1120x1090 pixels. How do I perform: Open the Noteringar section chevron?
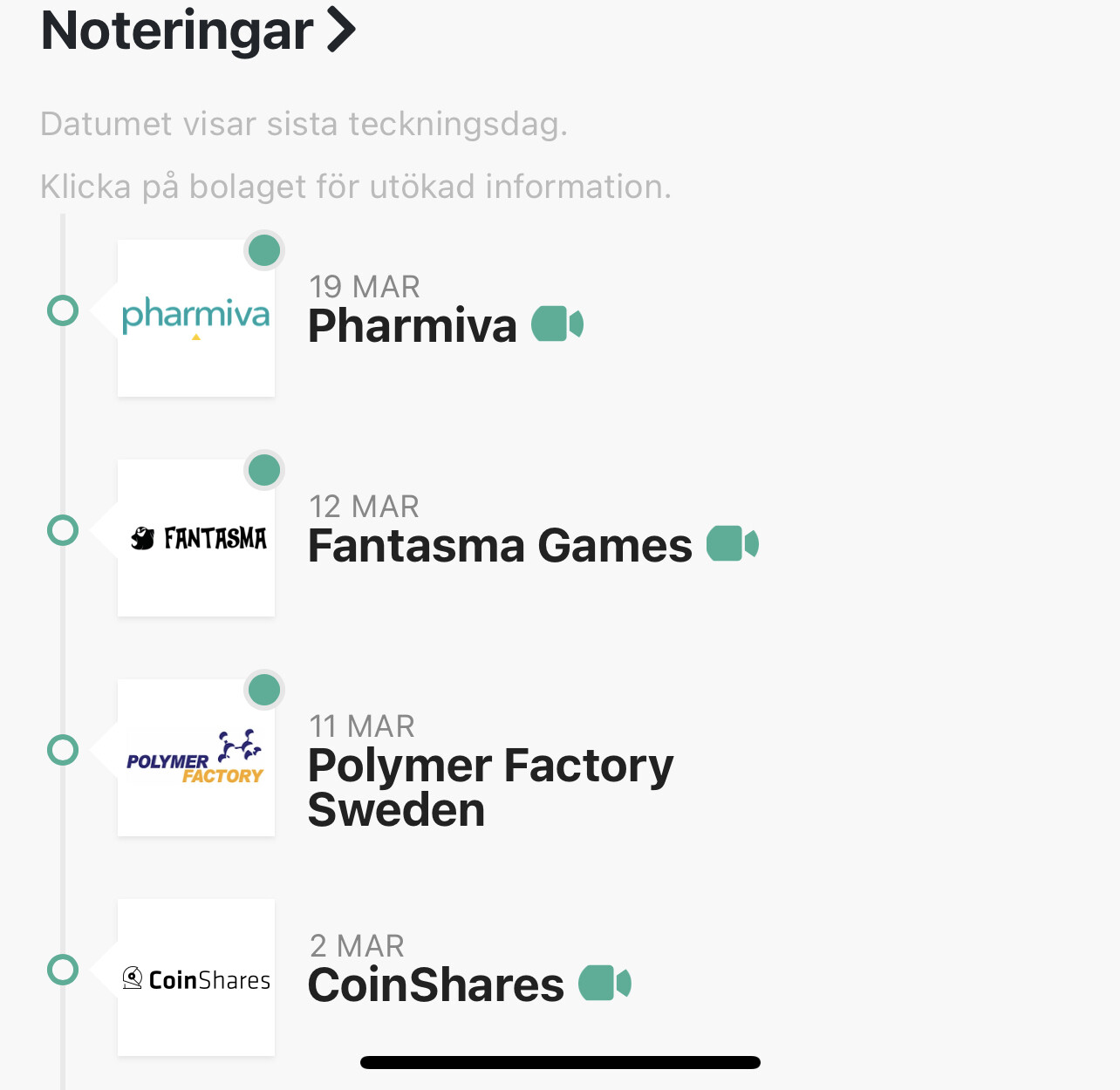tap(342, 31)
